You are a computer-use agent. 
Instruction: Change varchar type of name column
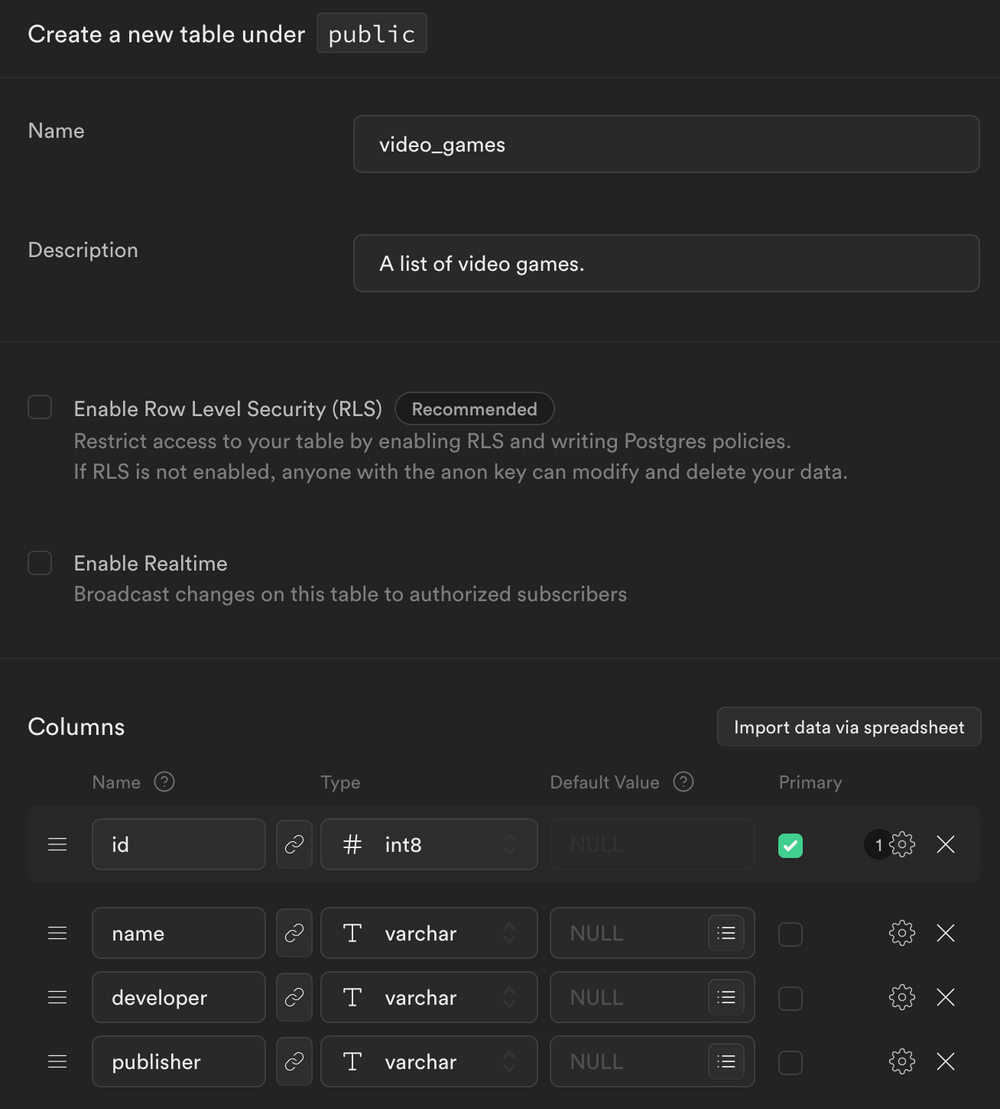(x=429, y=933)
